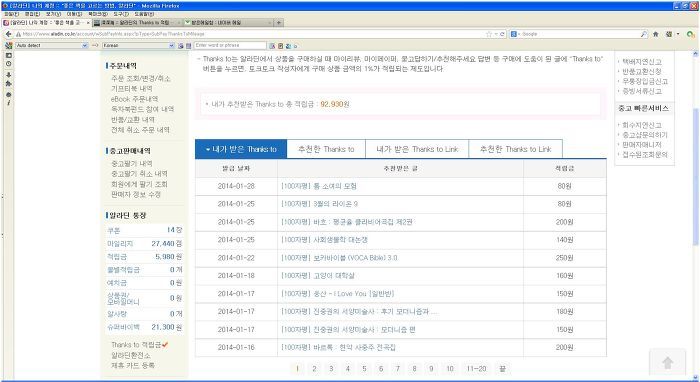Image resolution: width=700 pixels, height=382 pixels.
Task: Jump to pages 11~20 in pagination
Action: 476,369
